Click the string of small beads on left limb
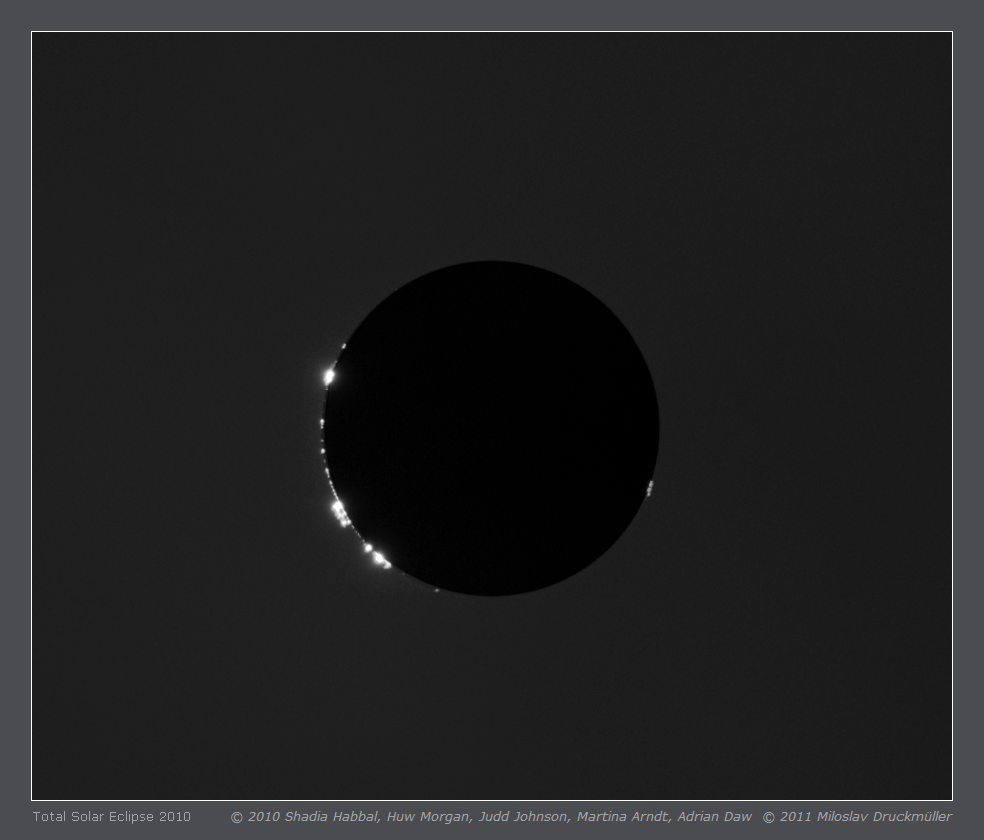The width and height of the screenshot is (984, 840). pos(323,440)
